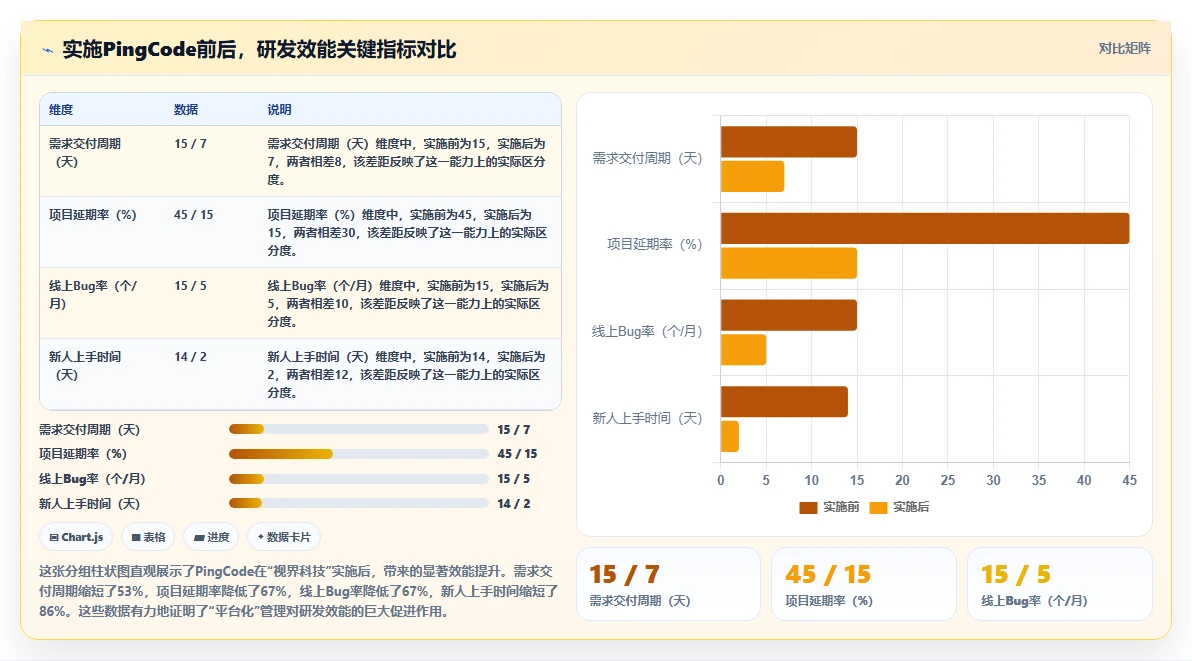Click the x-axis tick label 45
The image size is (1192, 661).
(1129, 480)
